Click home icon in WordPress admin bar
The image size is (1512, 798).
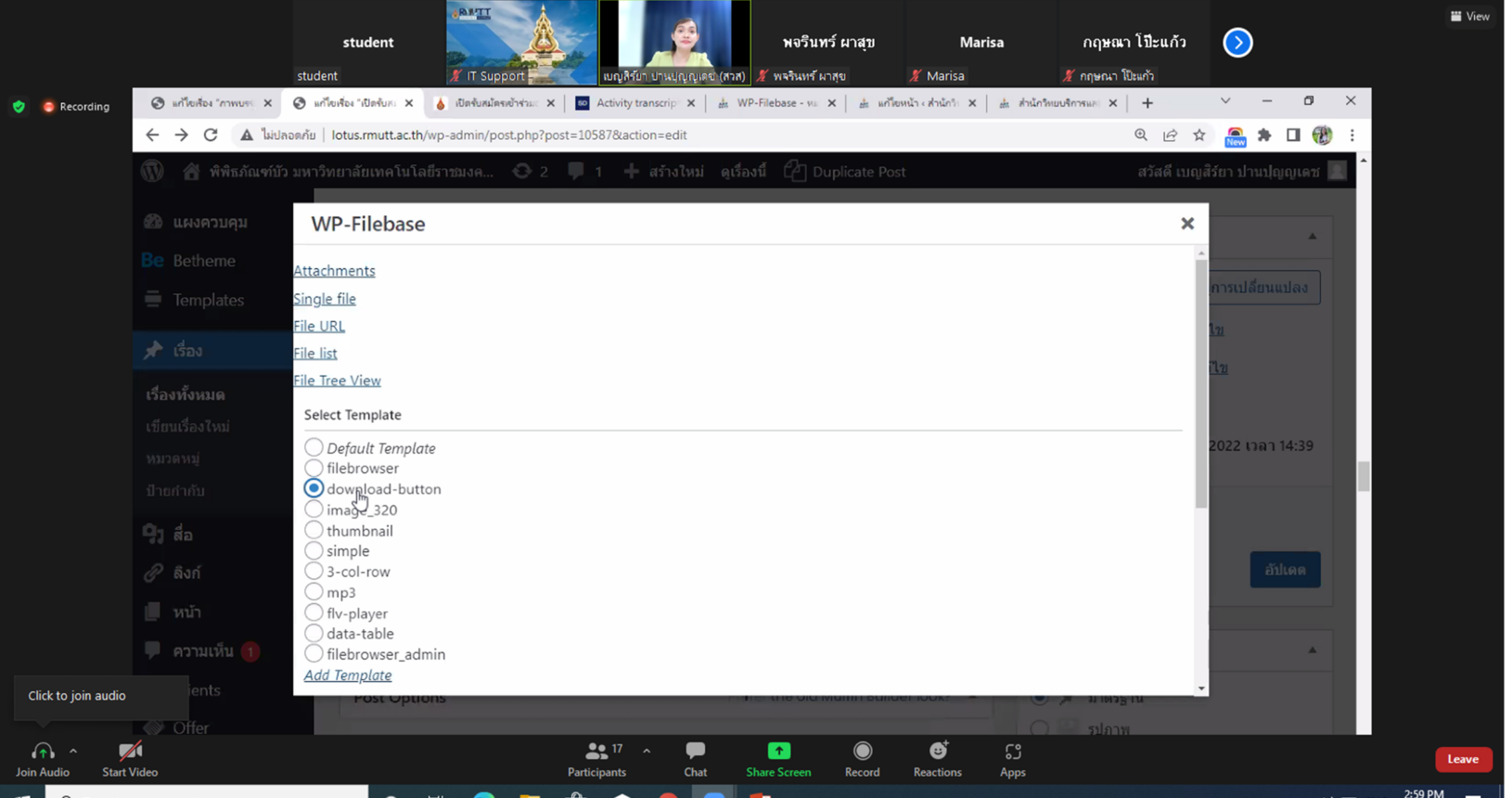point(191,172)
